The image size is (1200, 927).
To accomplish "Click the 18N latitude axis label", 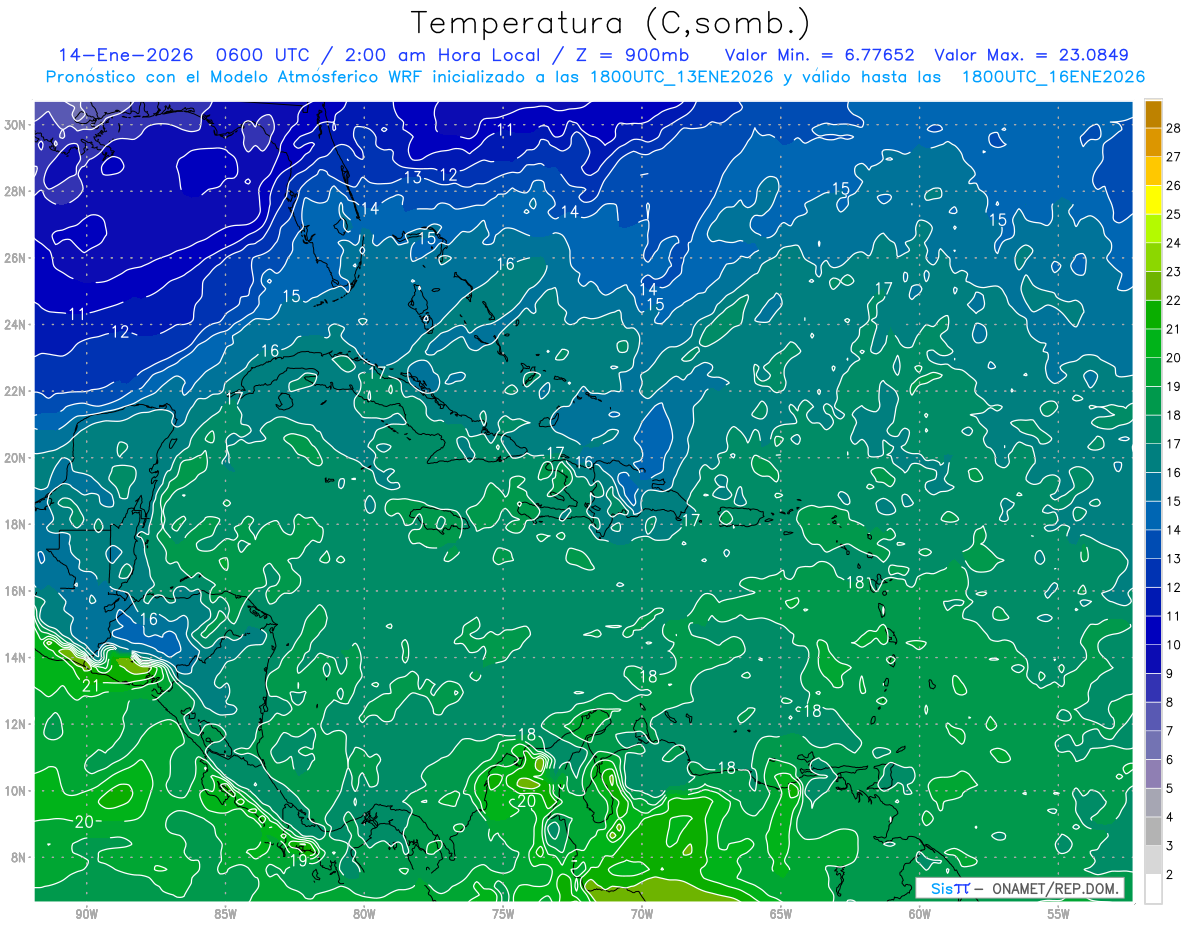I will 16,524.
